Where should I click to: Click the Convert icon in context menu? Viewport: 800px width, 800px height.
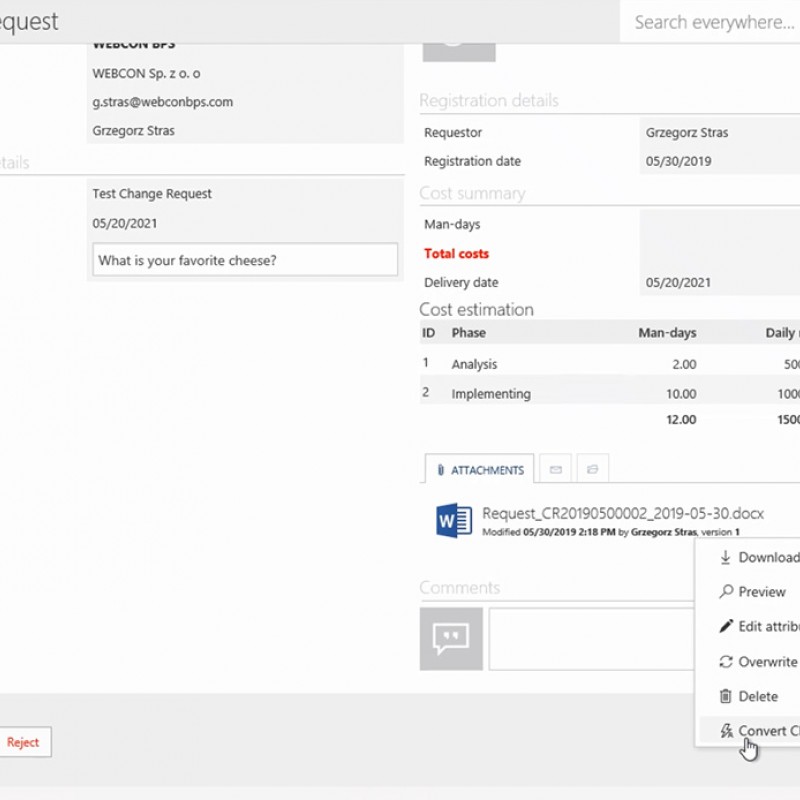tap(727, 731)
